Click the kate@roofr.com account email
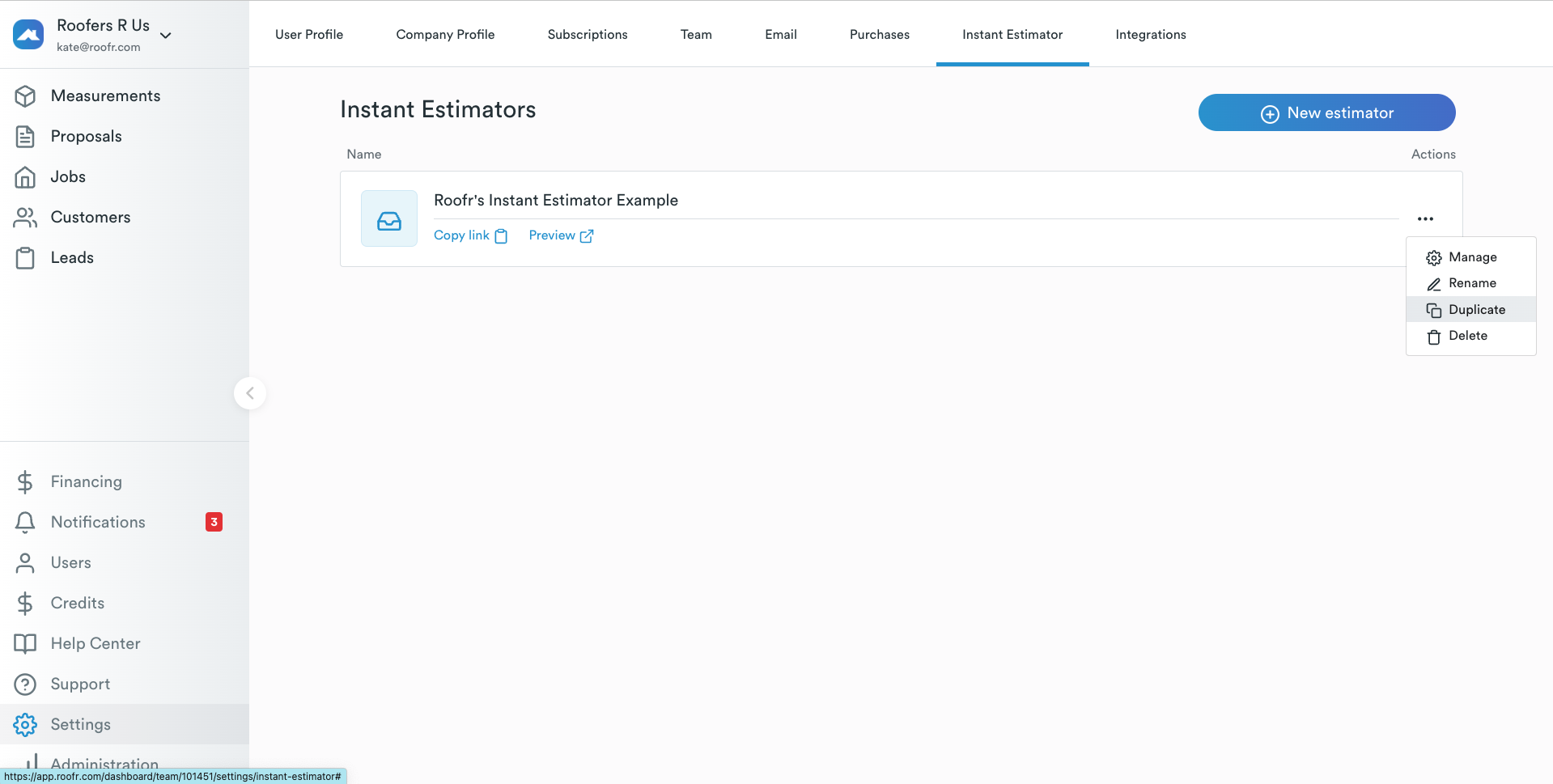This screenshot has height=784, width=1553. (99, 47)
